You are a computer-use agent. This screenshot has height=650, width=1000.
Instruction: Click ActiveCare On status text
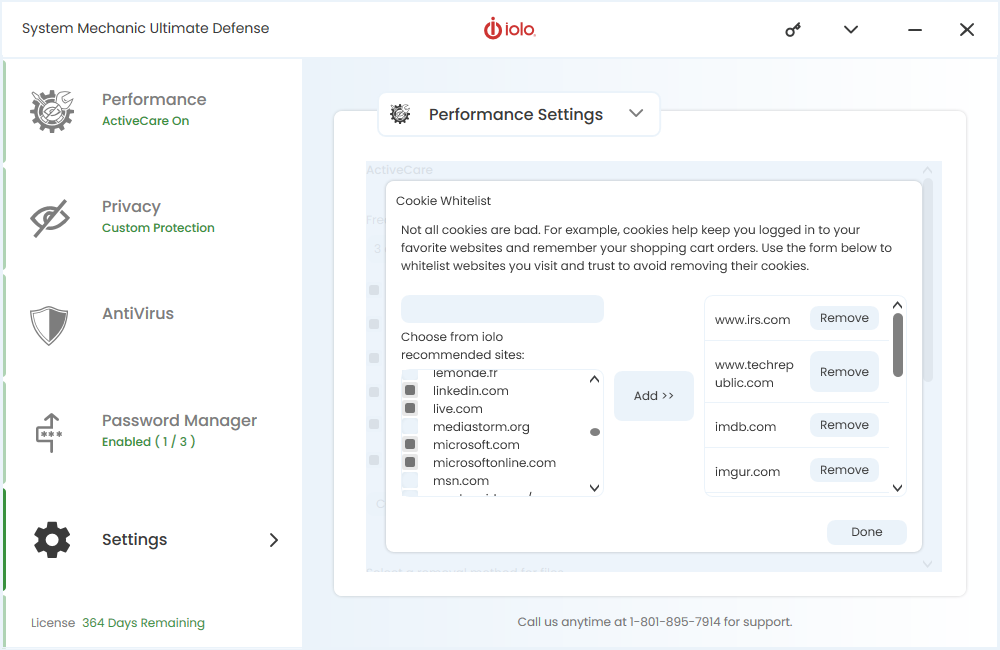(x=145, y=121)
